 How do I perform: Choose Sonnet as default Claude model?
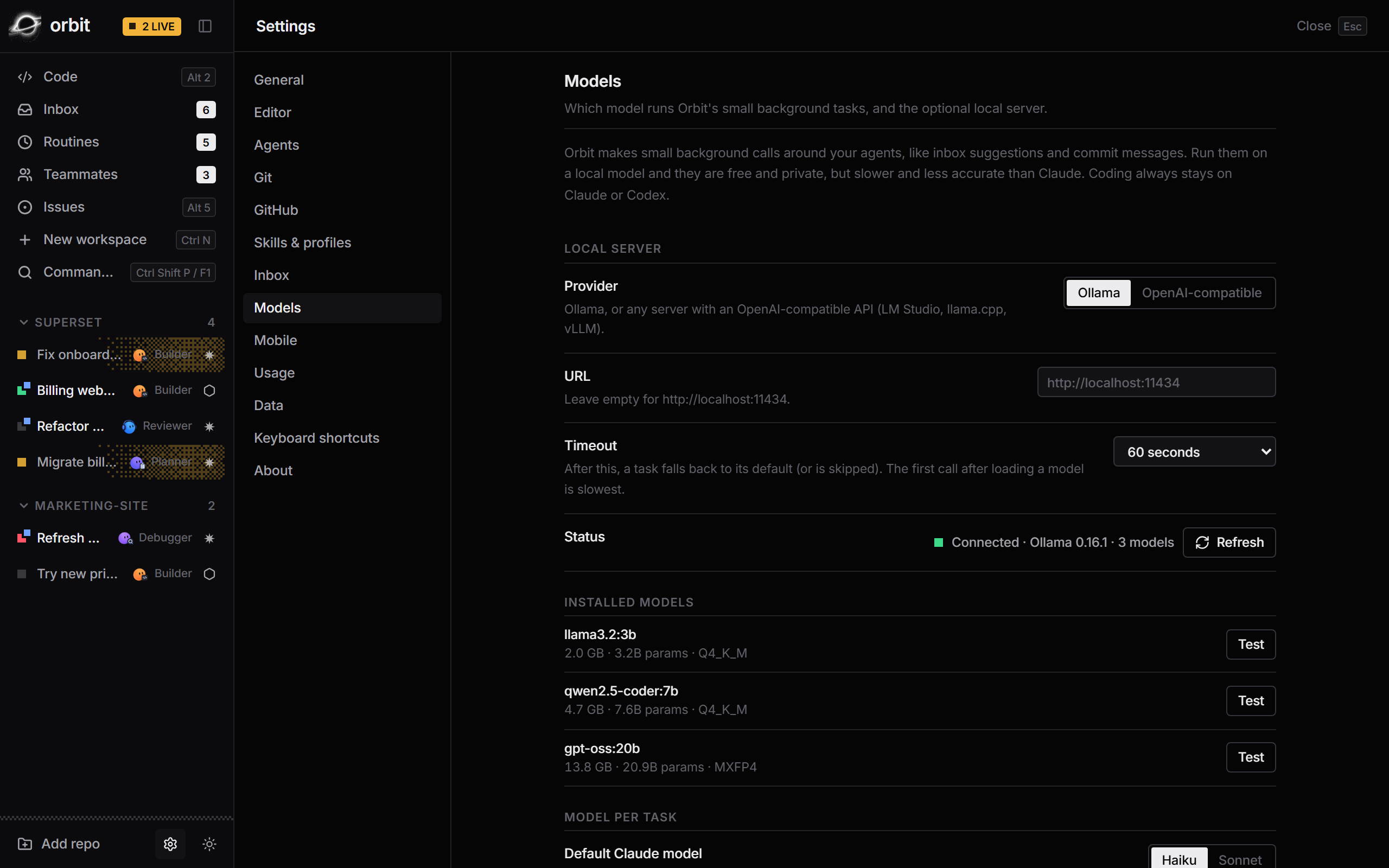(1240, 859)
